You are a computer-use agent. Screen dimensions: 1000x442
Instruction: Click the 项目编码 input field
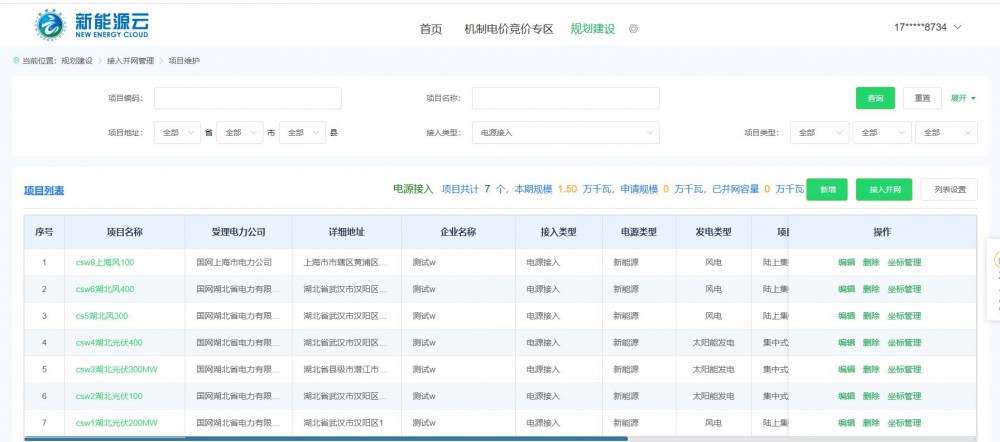coord(247,98)
